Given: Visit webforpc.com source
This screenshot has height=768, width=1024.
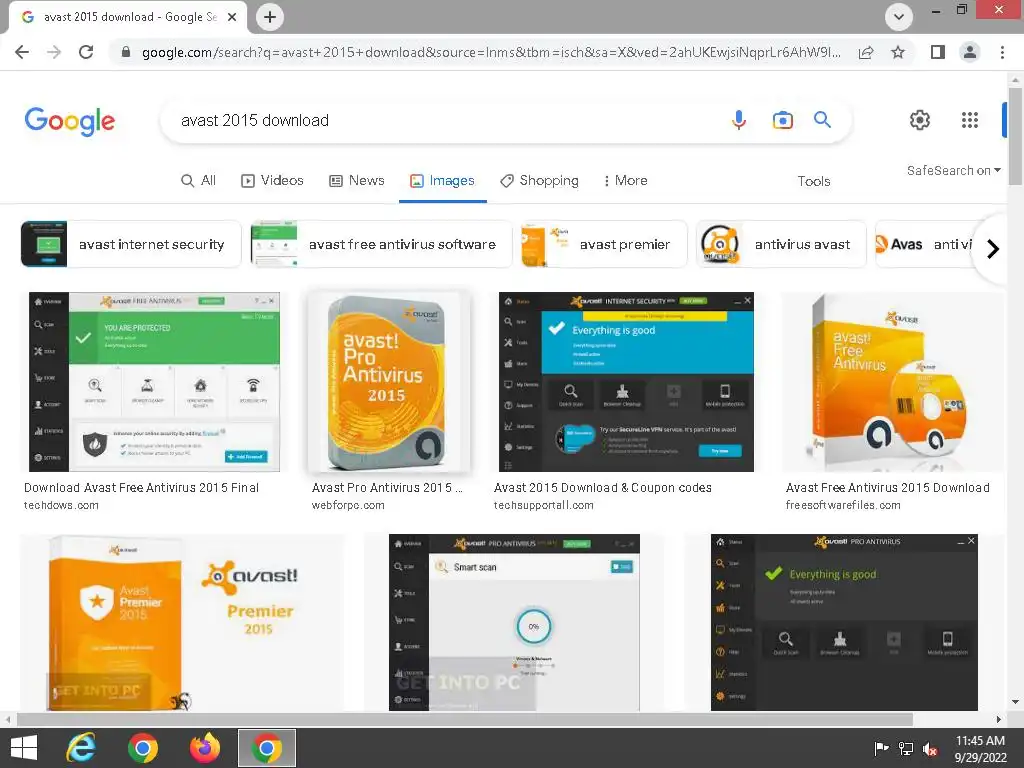Looking at the screenshot, I should [348, 505].
